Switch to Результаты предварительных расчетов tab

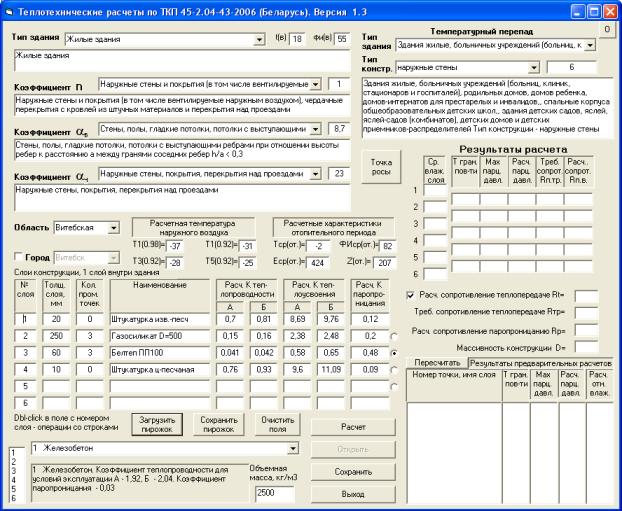[x=541, y=363]
